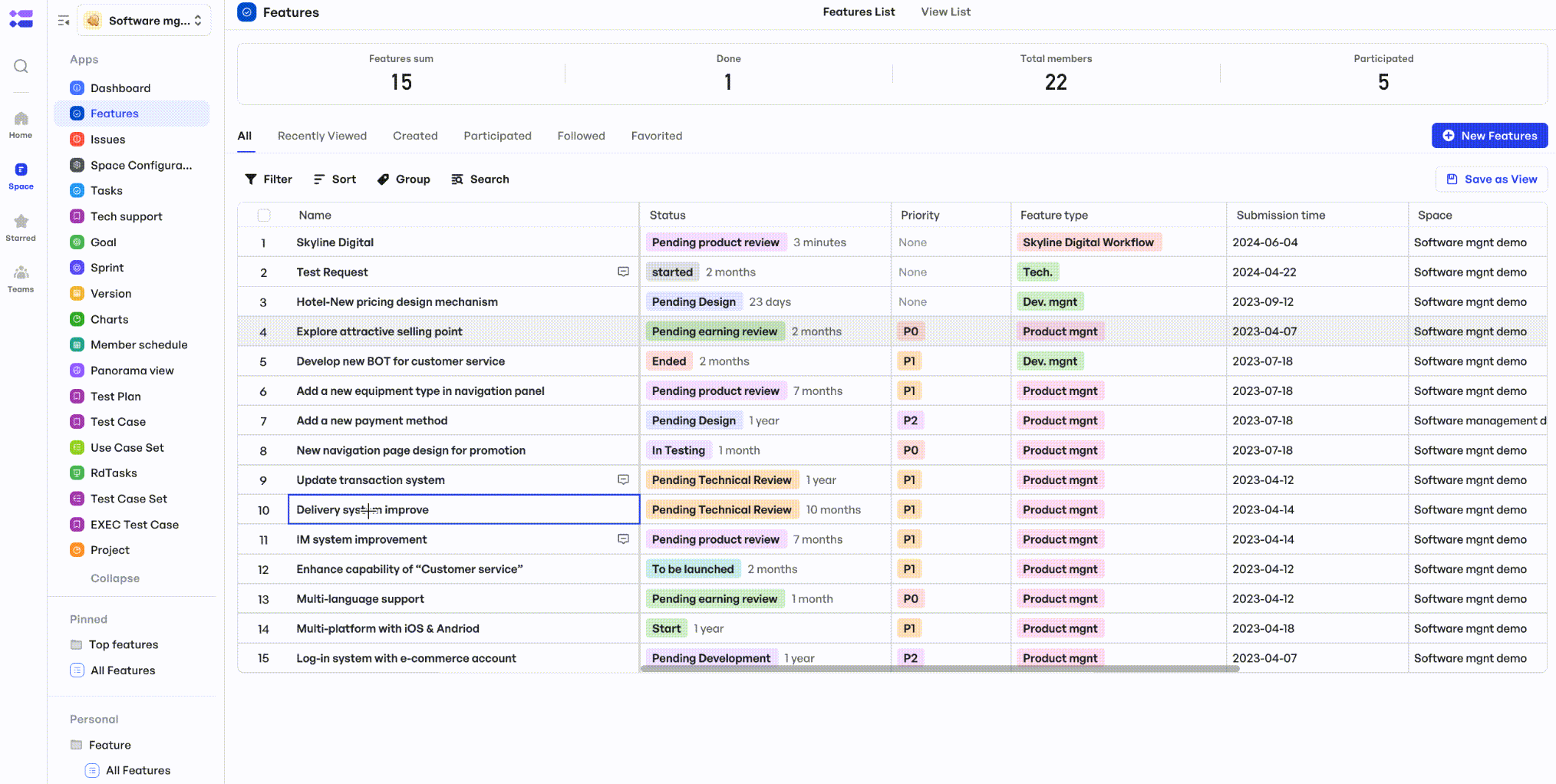Switch to the Followed tab
1556x784 pixels.
[581, 136]
